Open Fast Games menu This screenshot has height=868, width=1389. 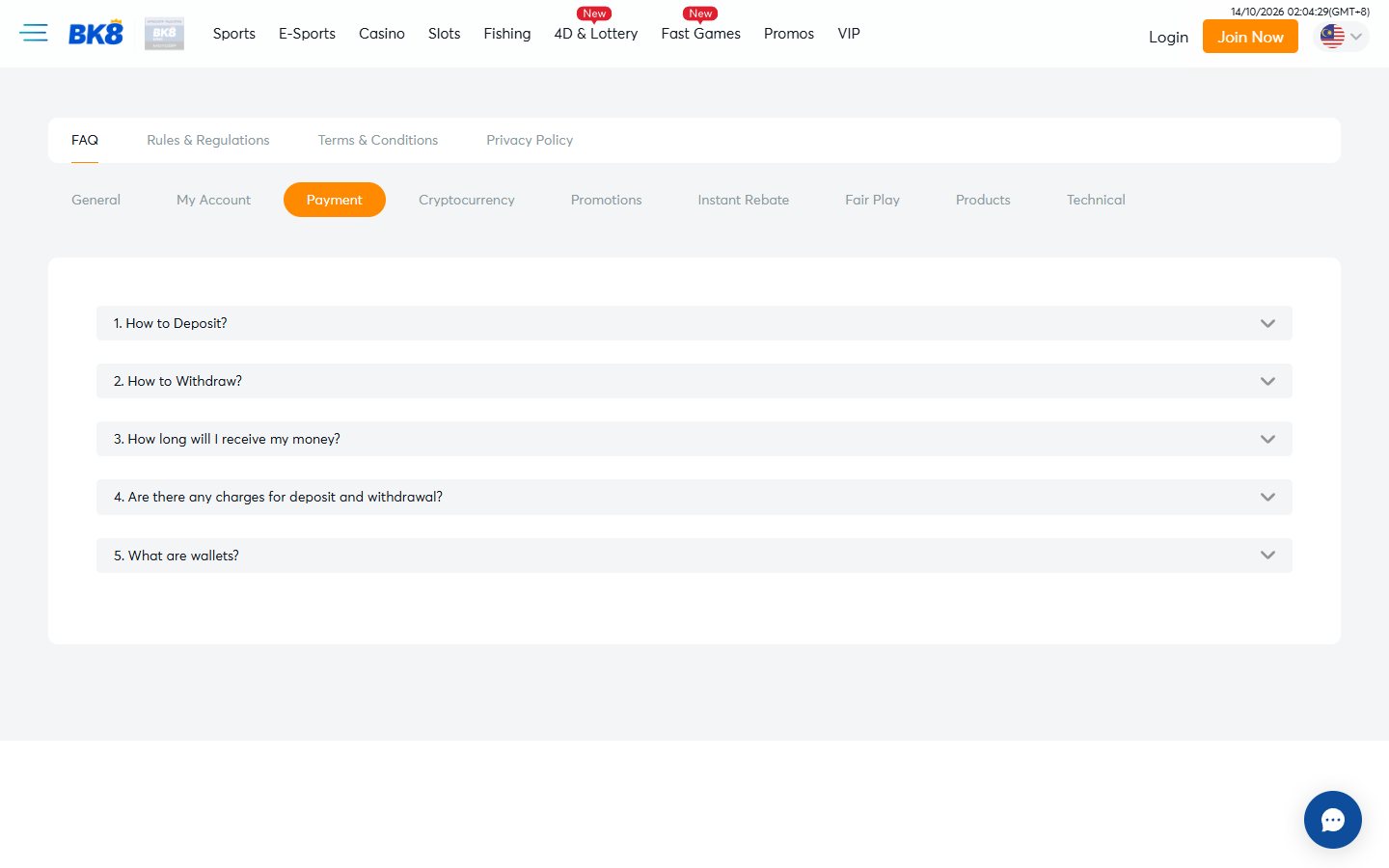pyautogui.click(x=701, y=34)
